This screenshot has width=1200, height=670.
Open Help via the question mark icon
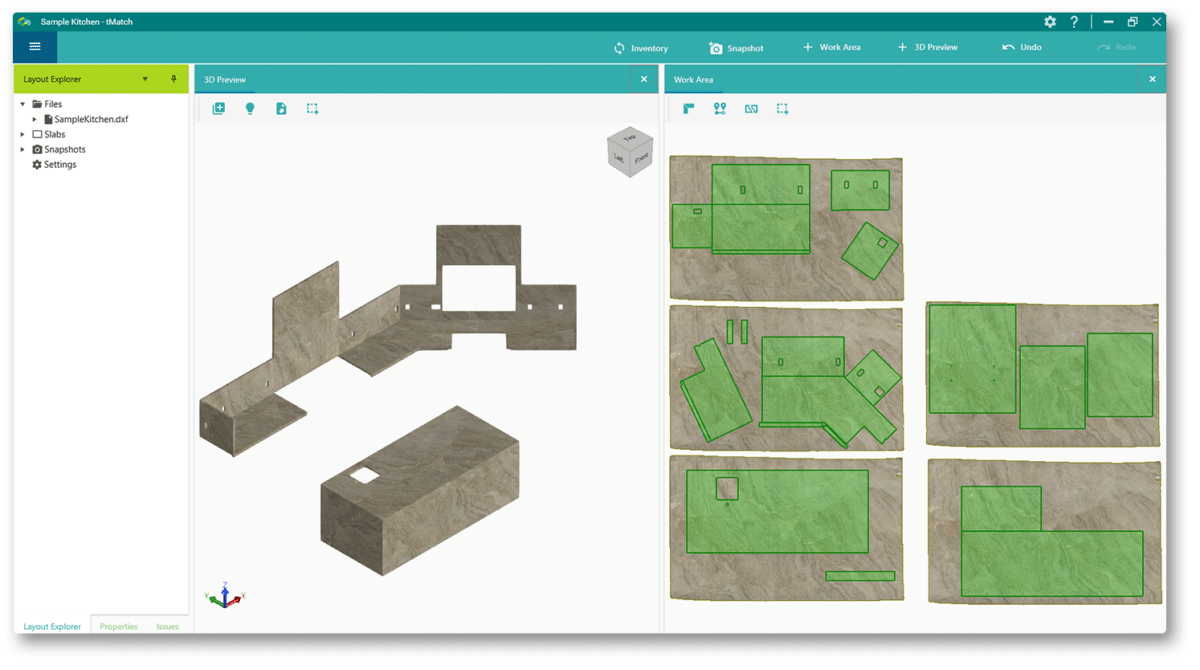[x=1074, y=21]
